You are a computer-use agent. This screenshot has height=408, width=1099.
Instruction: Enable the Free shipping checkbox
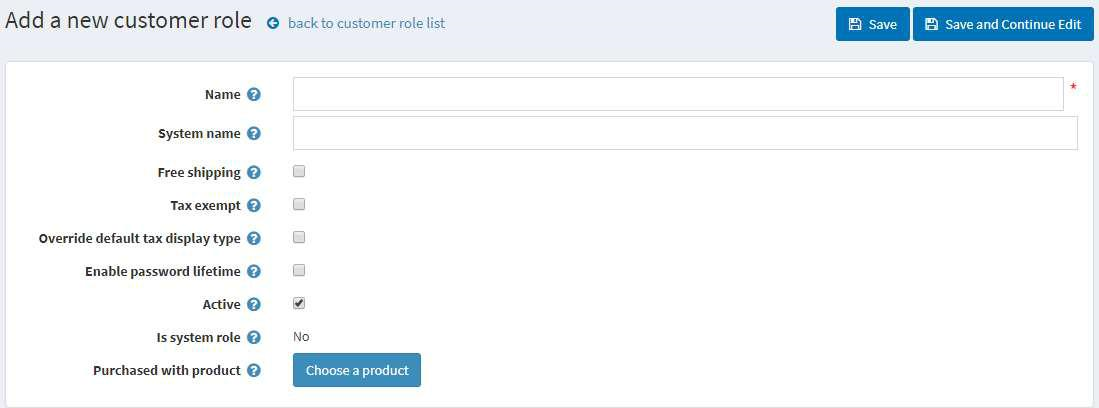[x=299, y=171]
